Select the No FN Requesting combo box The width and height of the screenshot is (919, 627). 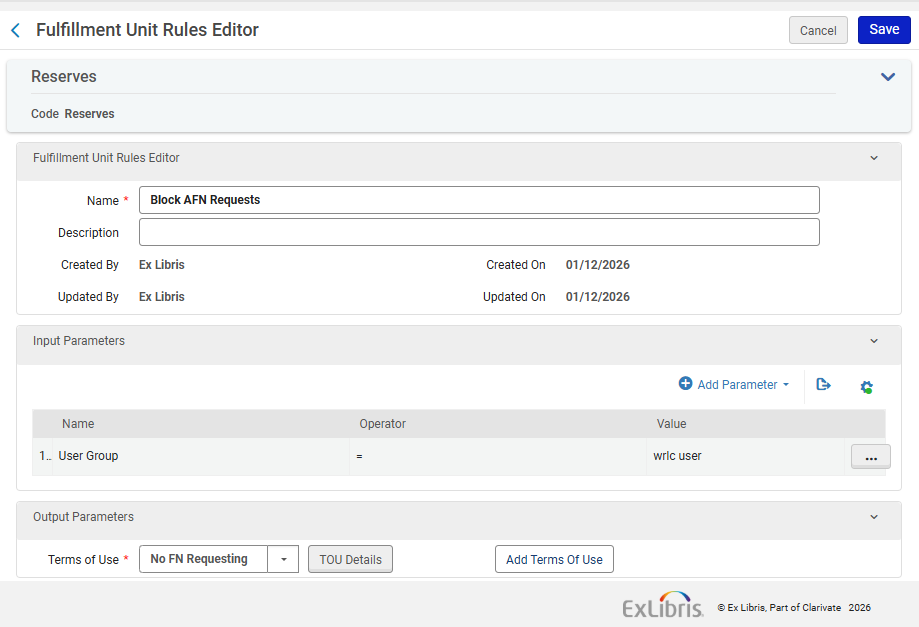pos(203,560)
